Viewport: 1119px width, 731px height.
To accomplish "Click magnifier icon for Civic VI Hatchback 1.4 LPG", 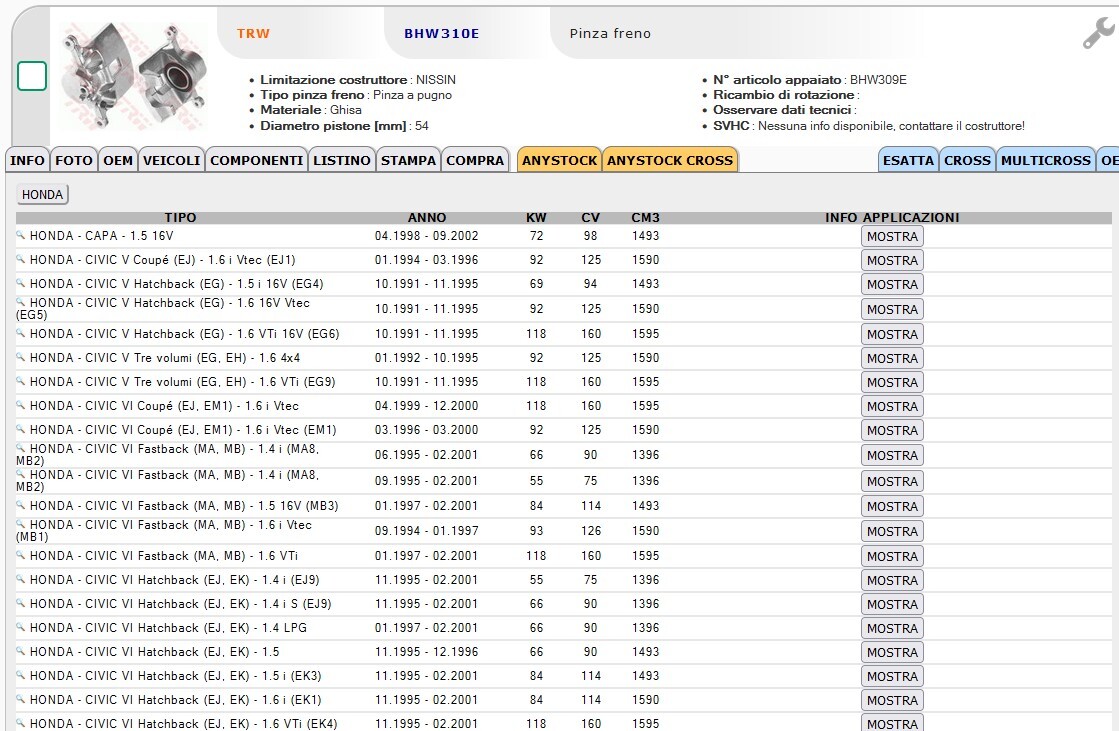I will [21, 626].
